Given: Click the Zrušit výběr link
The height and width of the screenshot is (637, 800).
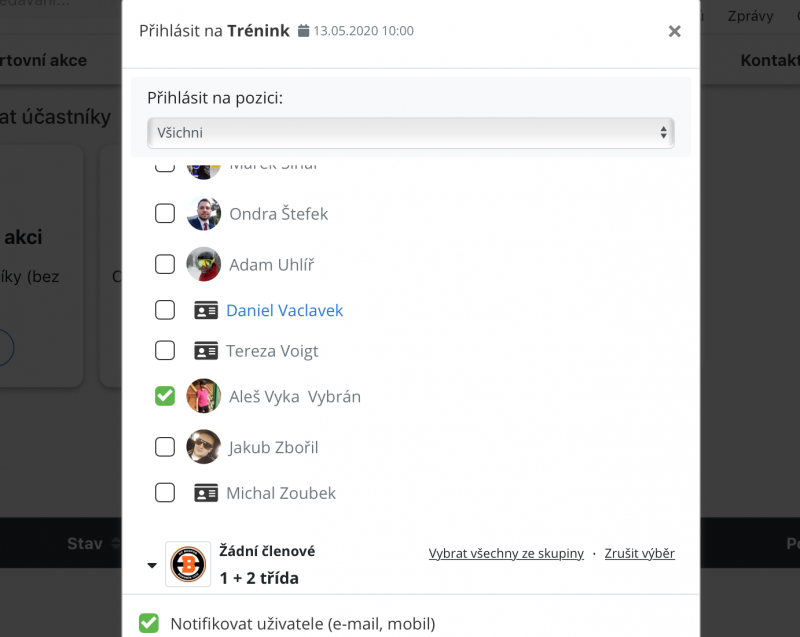Looking at the screenshot, I should tap(639, 553).
